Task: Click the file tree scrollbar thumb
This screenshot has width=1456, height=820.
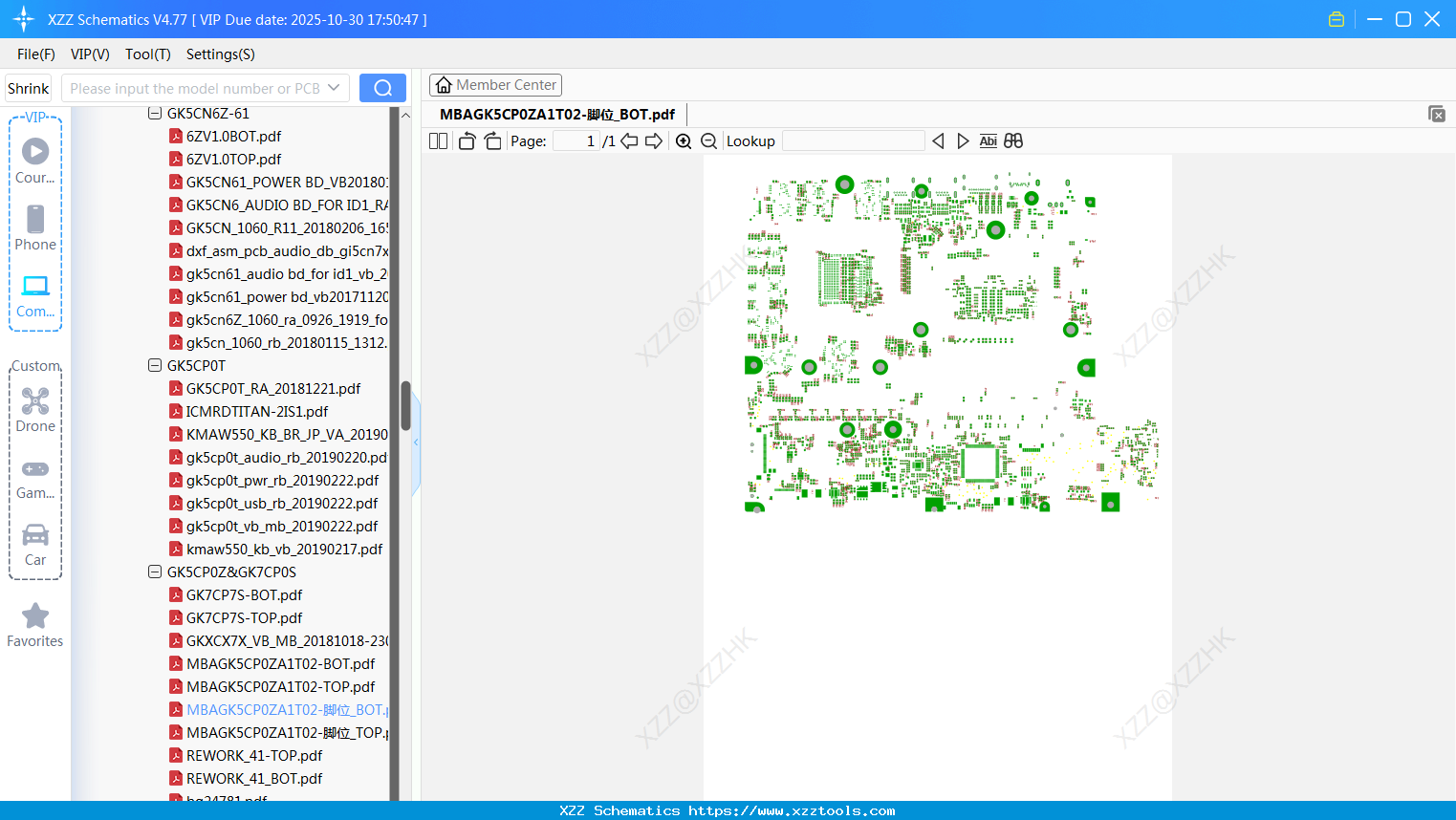Action: click(405, 406)
